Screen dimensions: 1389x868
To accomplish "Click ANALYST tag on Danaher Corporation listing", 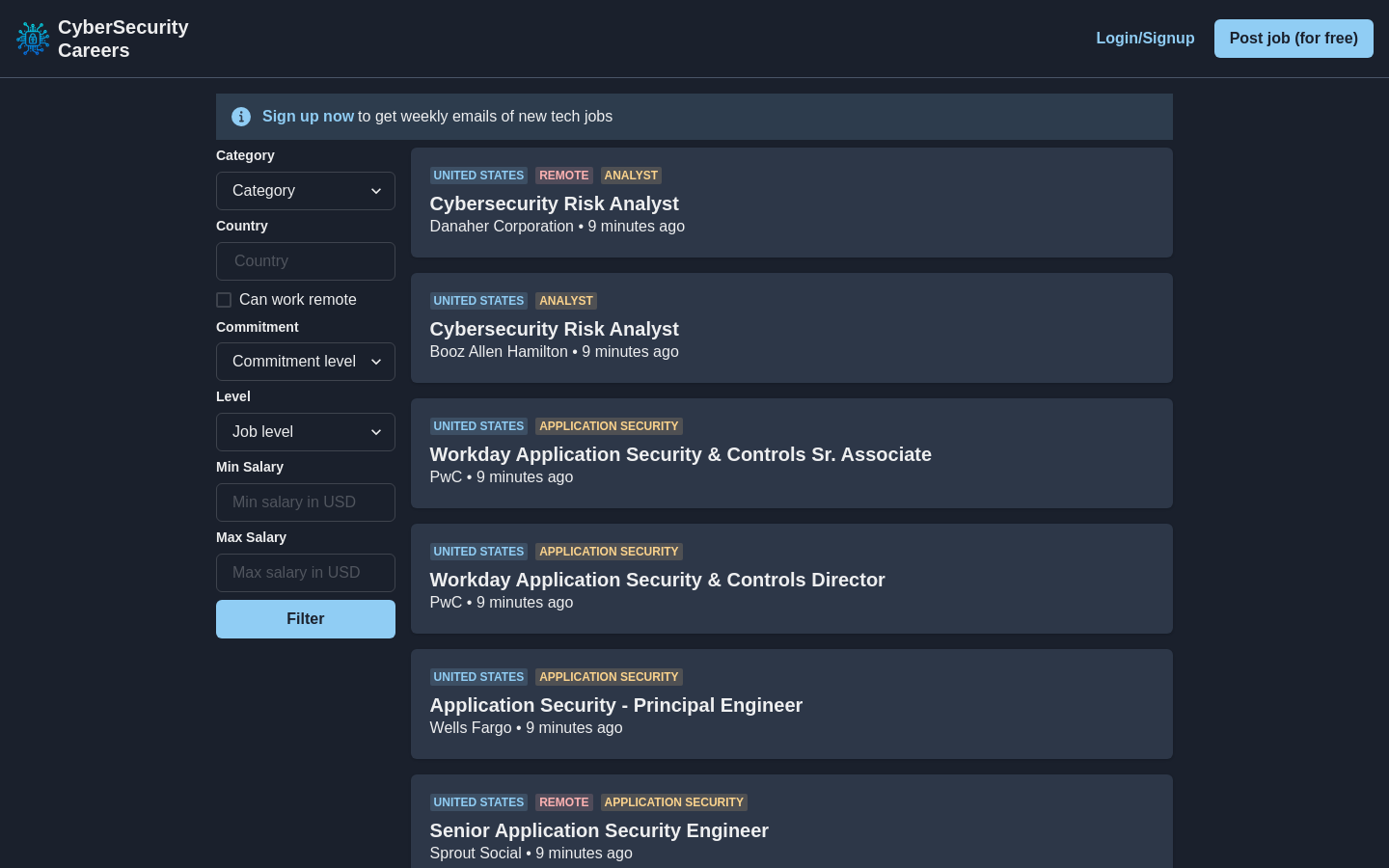I will pyautogui.click(x=631, y=176).
